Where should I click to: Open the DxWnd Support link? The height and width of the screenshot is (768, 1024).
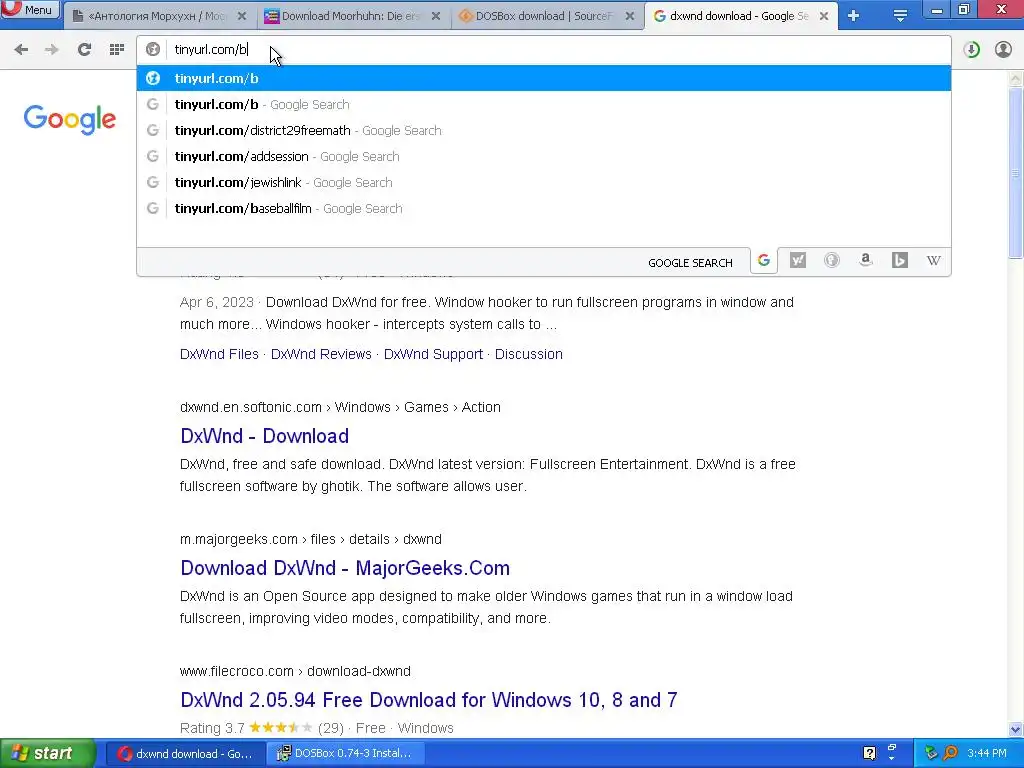pos(433,354)
